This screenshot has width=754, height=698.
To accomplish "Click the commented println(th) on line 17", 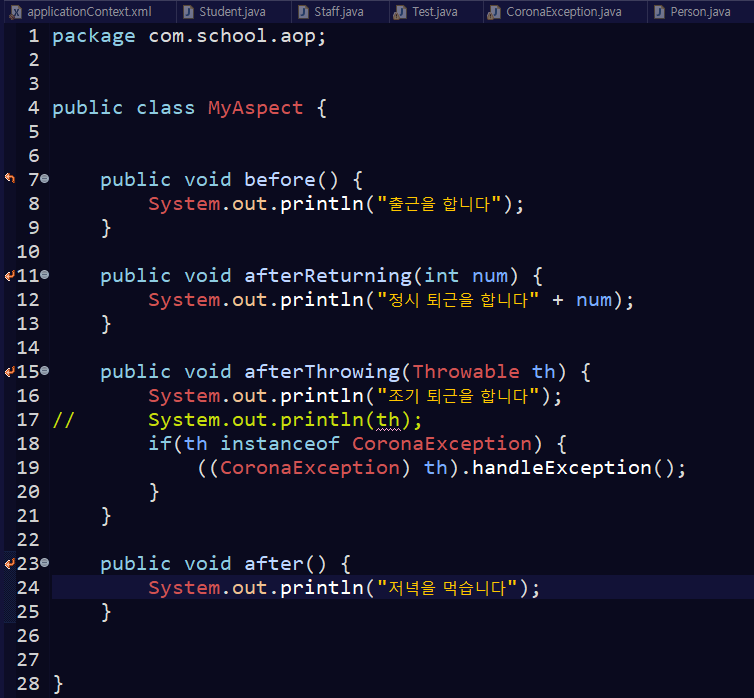I will pos(285,420).
